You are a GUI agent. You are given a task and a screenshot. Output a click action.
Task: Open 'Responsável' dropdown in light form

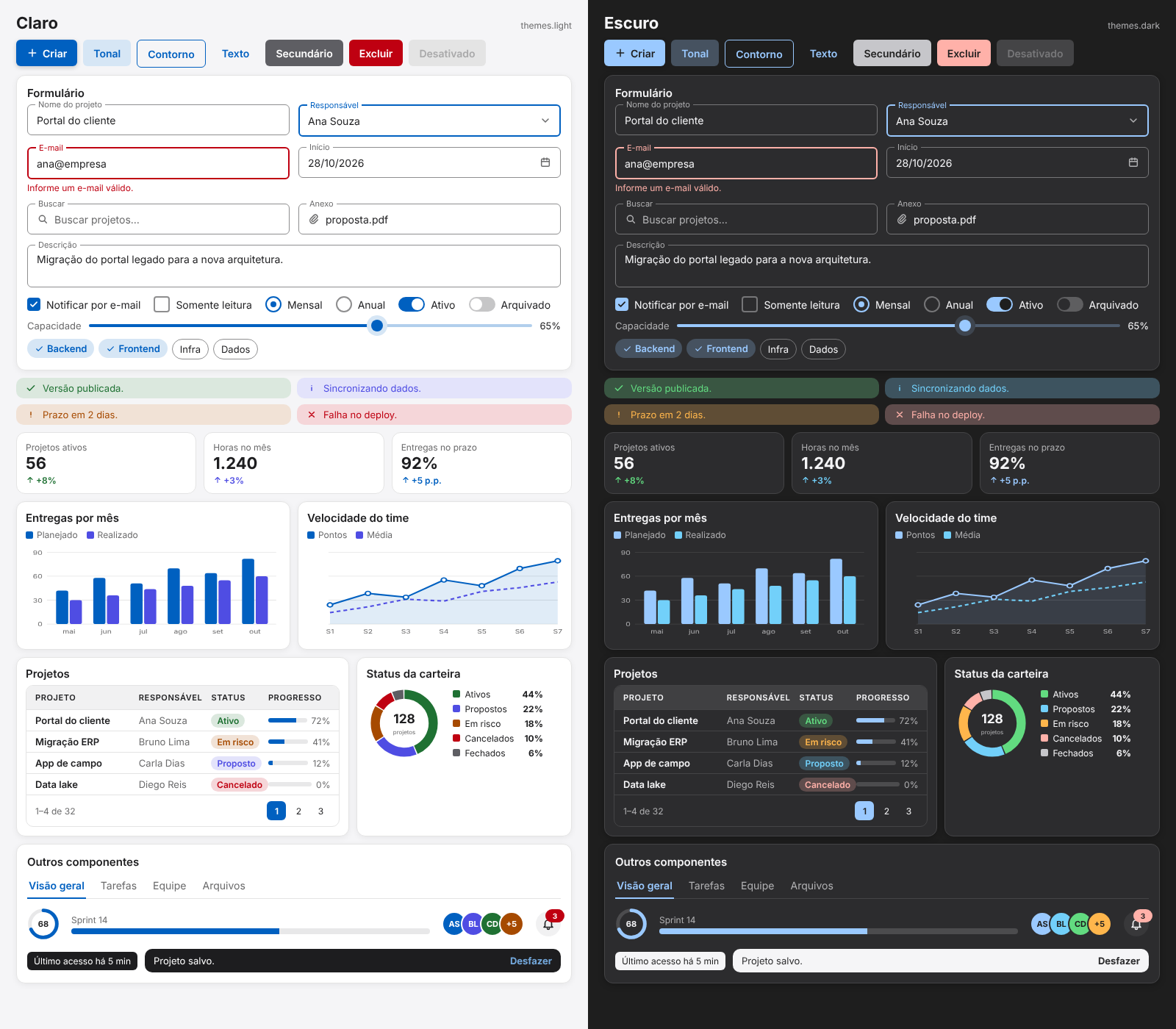tap(429, 121)
